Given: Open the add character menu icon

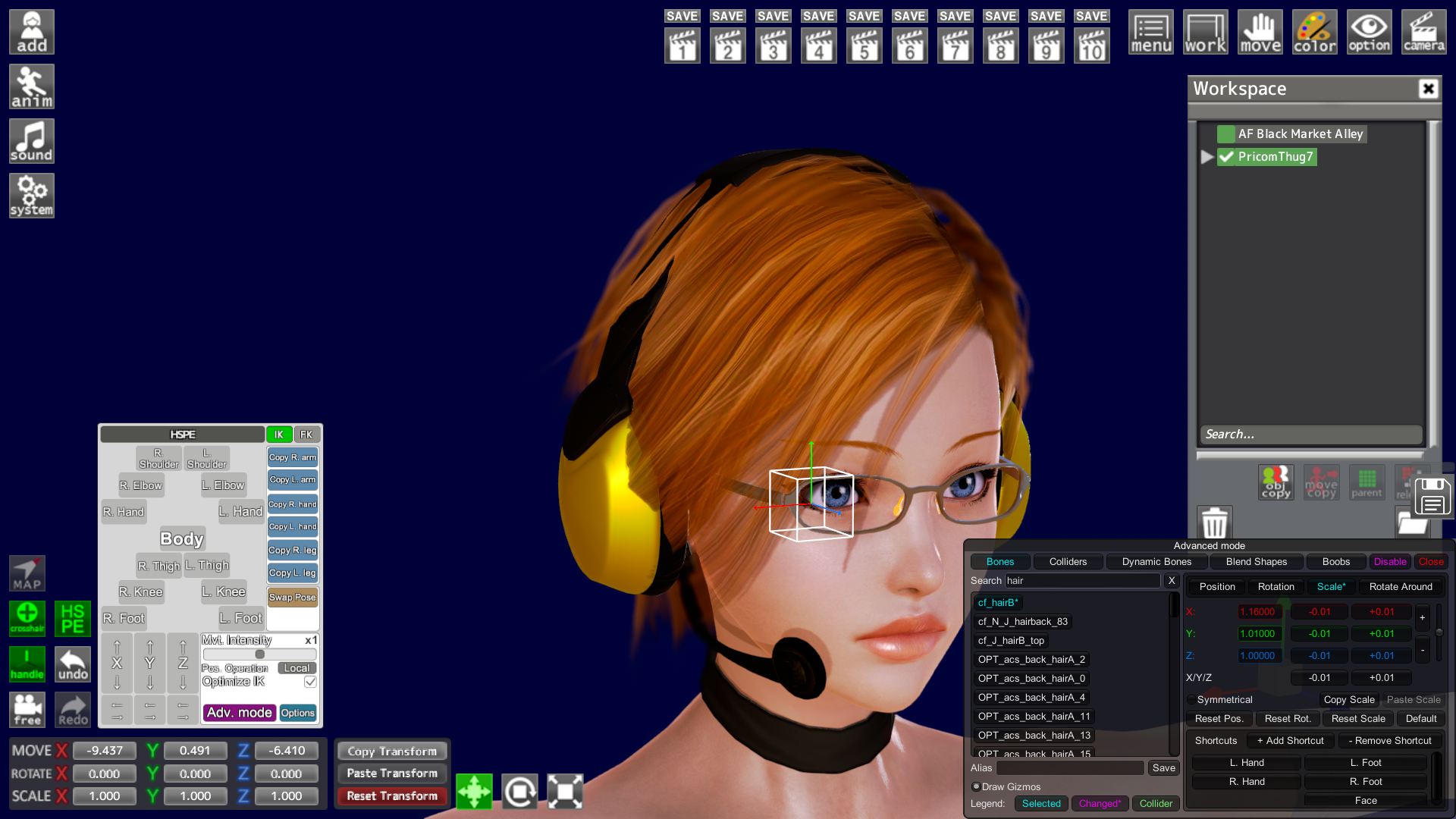Looking at the screenshot, I should pyautogui.click(x=32, y=32).
